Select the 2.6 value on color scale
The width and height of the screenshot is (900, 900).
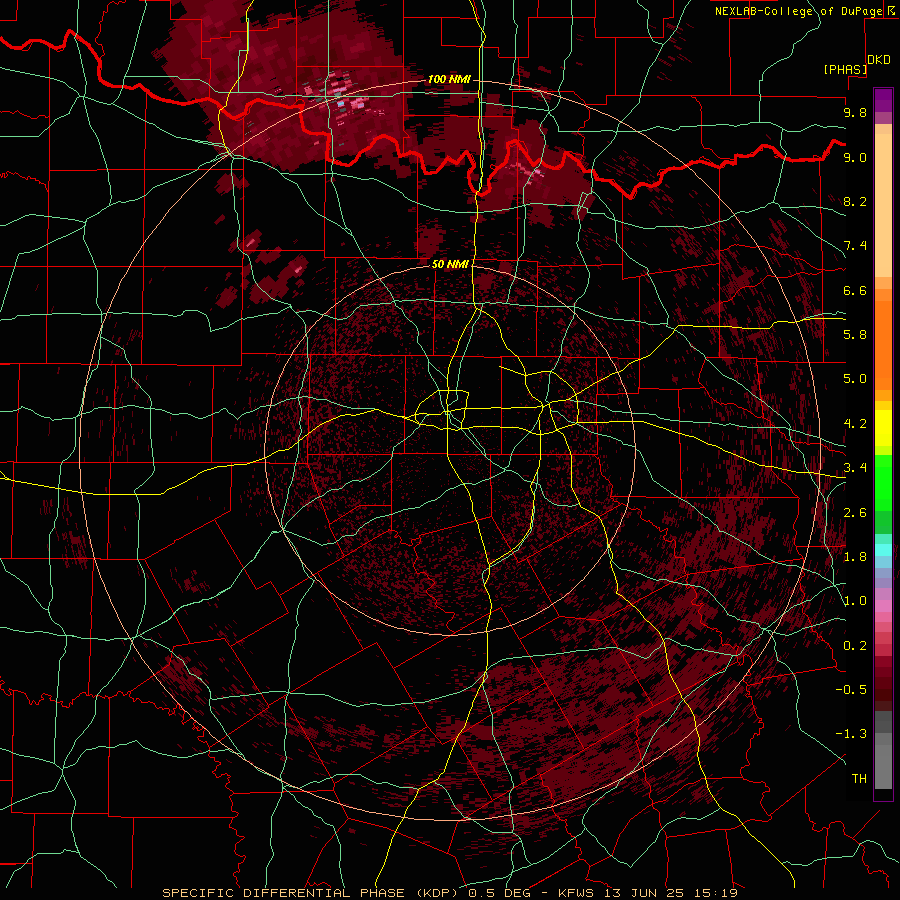pyautogui.click(x=855, y=513)
